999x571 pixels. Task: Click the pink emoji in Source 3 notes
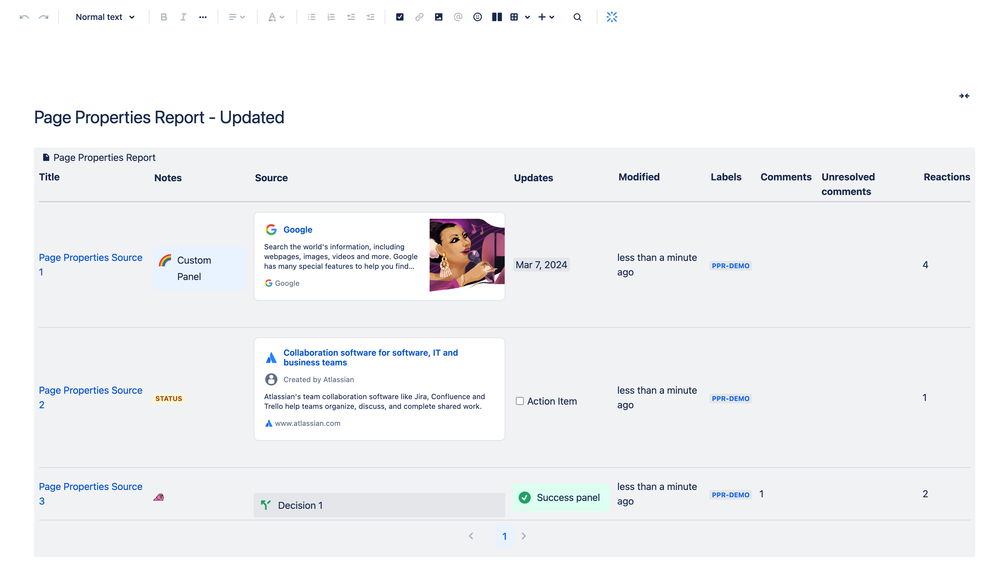159,497
